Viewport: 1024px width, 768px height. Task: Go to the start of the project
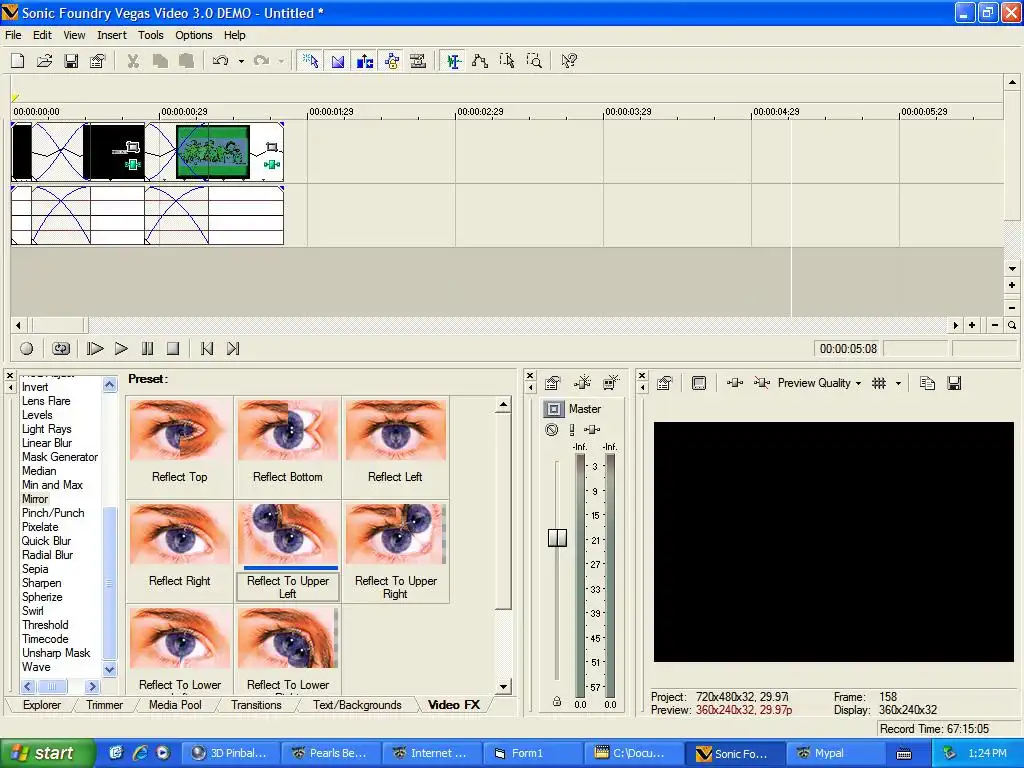207,349
